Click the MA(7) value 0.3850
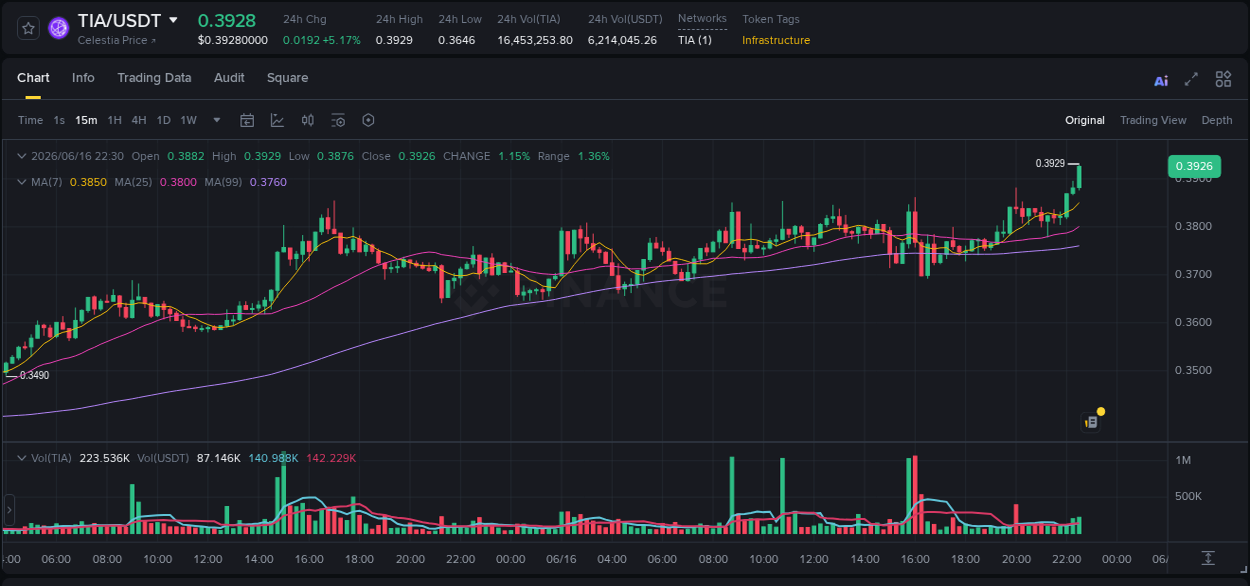The height and width of the screenshot is (586, 1250). point(87,182)
